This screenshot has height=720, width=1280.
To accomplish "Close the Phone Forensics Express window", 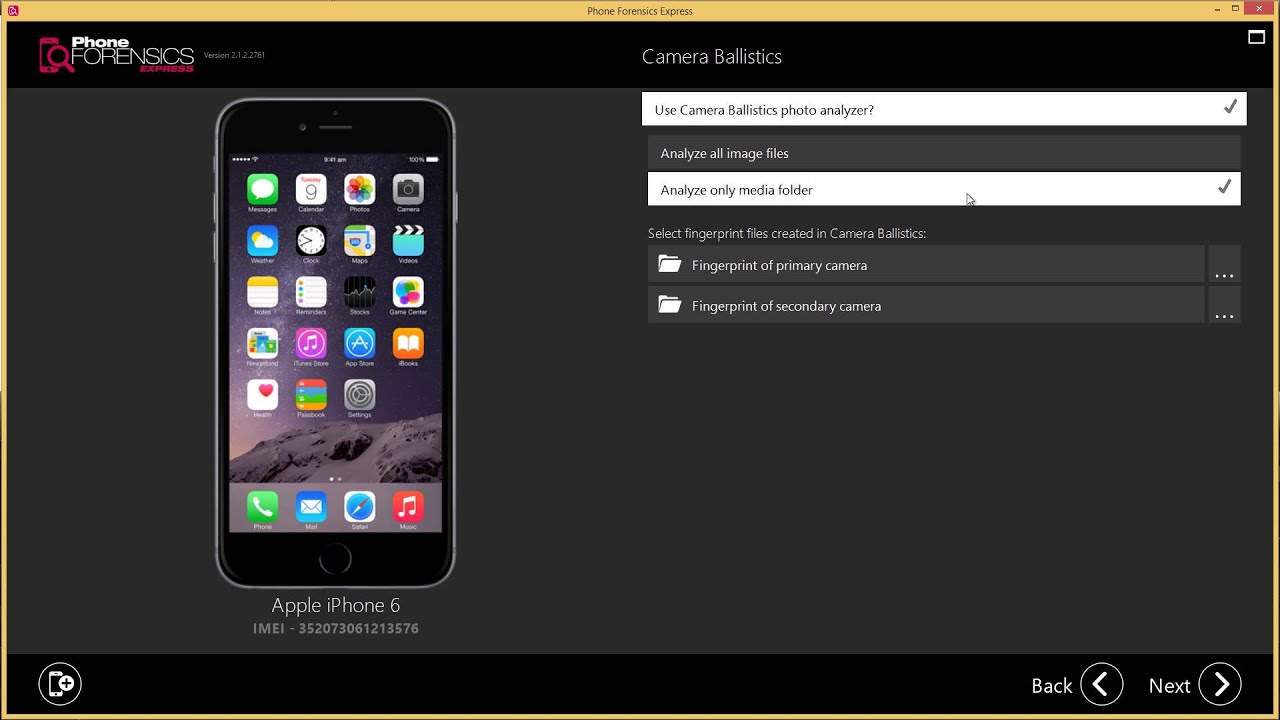I will [1257, 9].
